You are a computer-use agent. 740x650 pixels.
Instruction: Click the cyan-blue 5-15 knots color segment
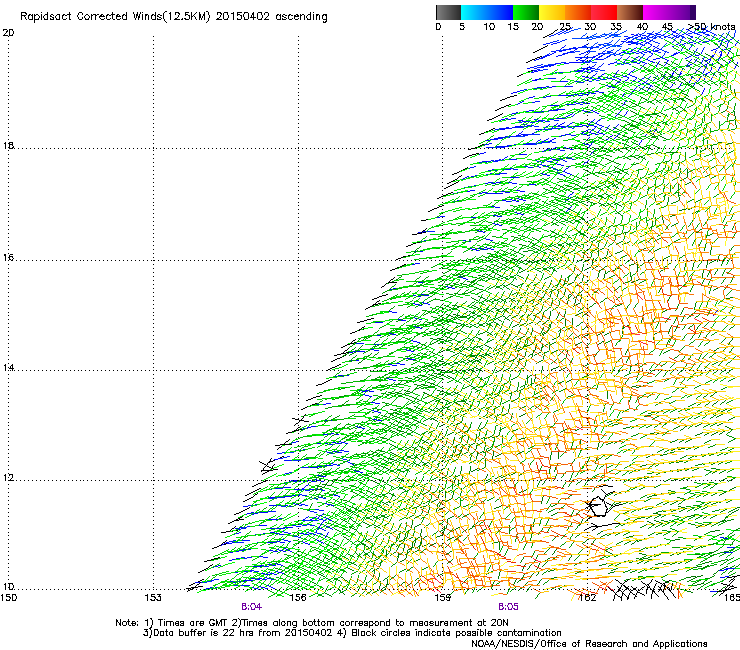[487, 12]
